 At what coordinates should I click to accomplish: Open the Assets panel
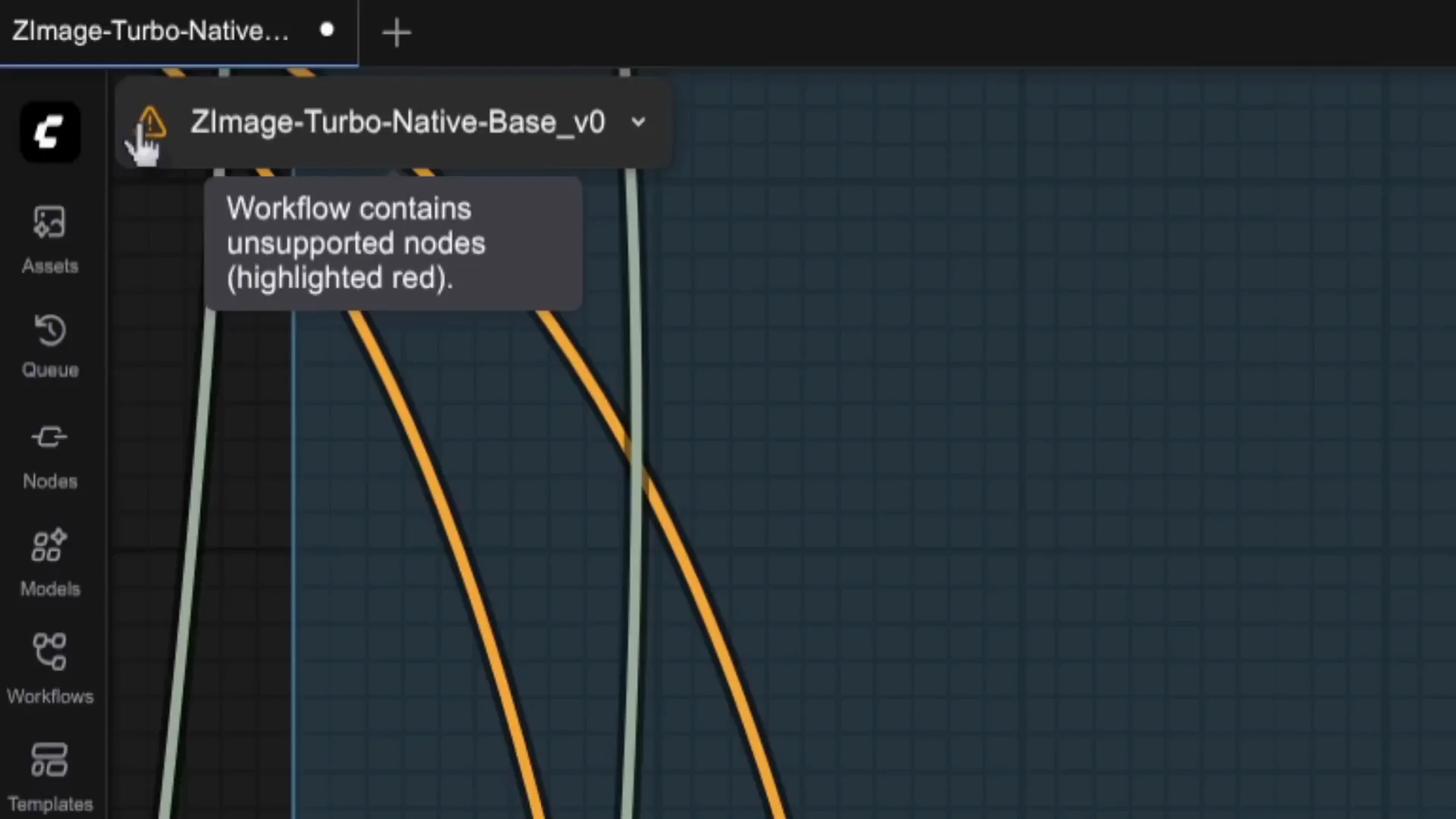(49, 239)
